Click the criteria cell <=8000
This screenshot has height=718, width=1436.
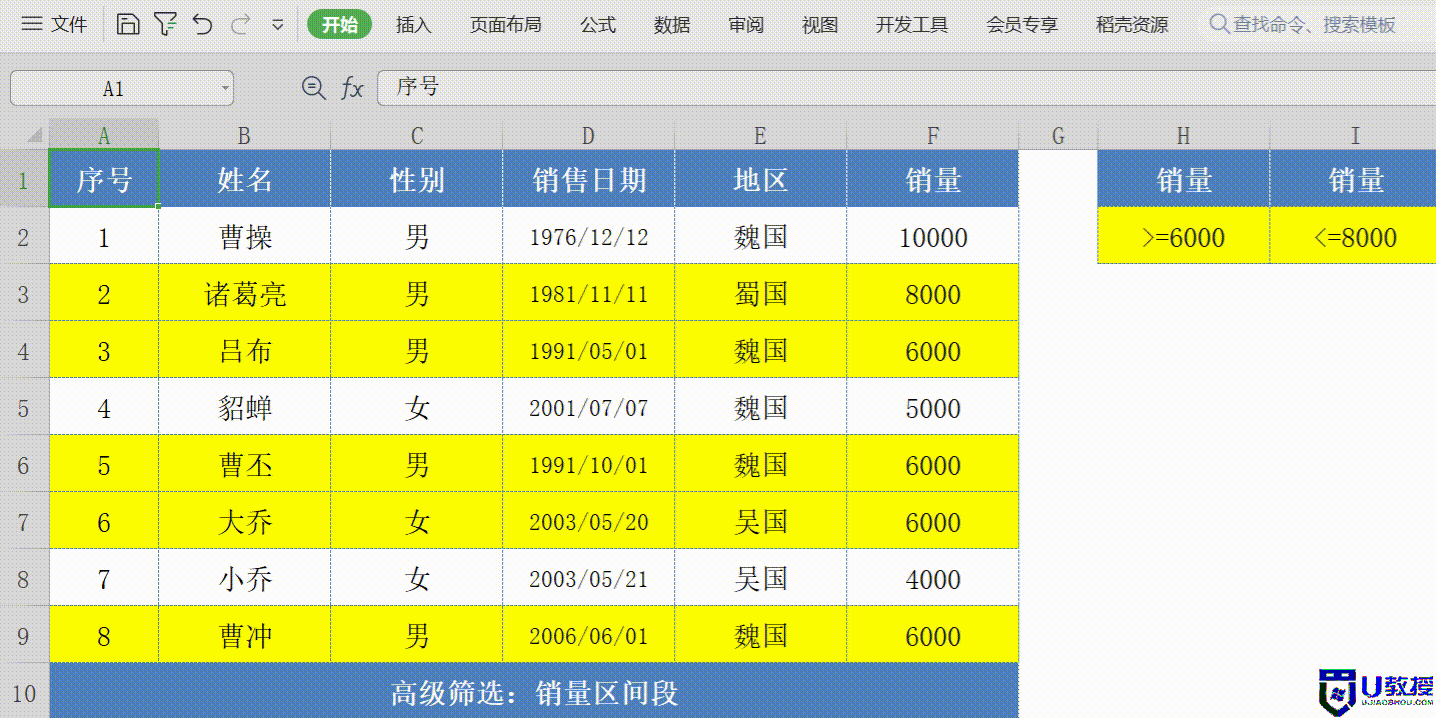1353,237
